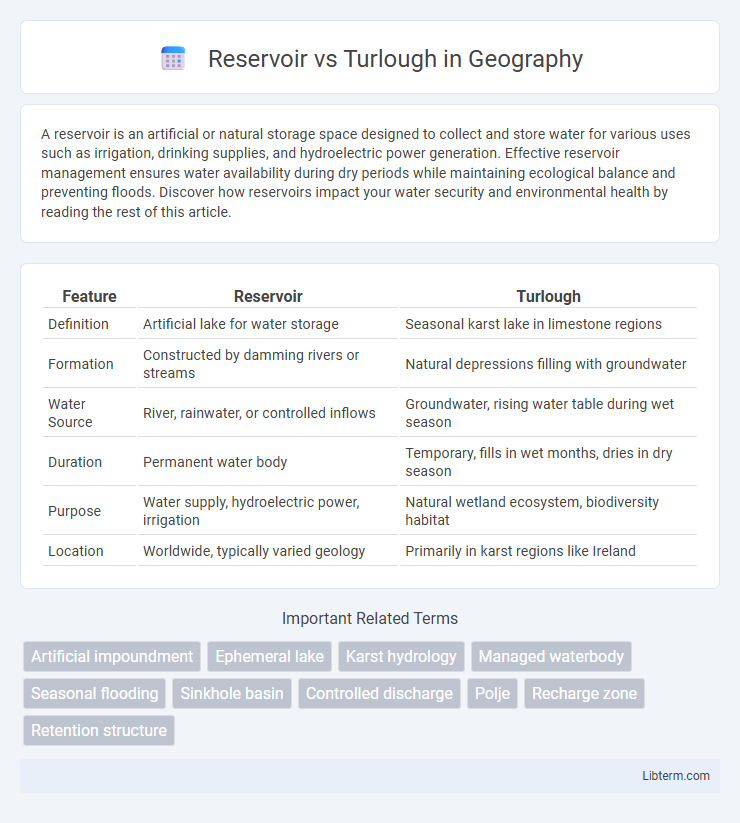Click the Turlough column header

(548, 296)
